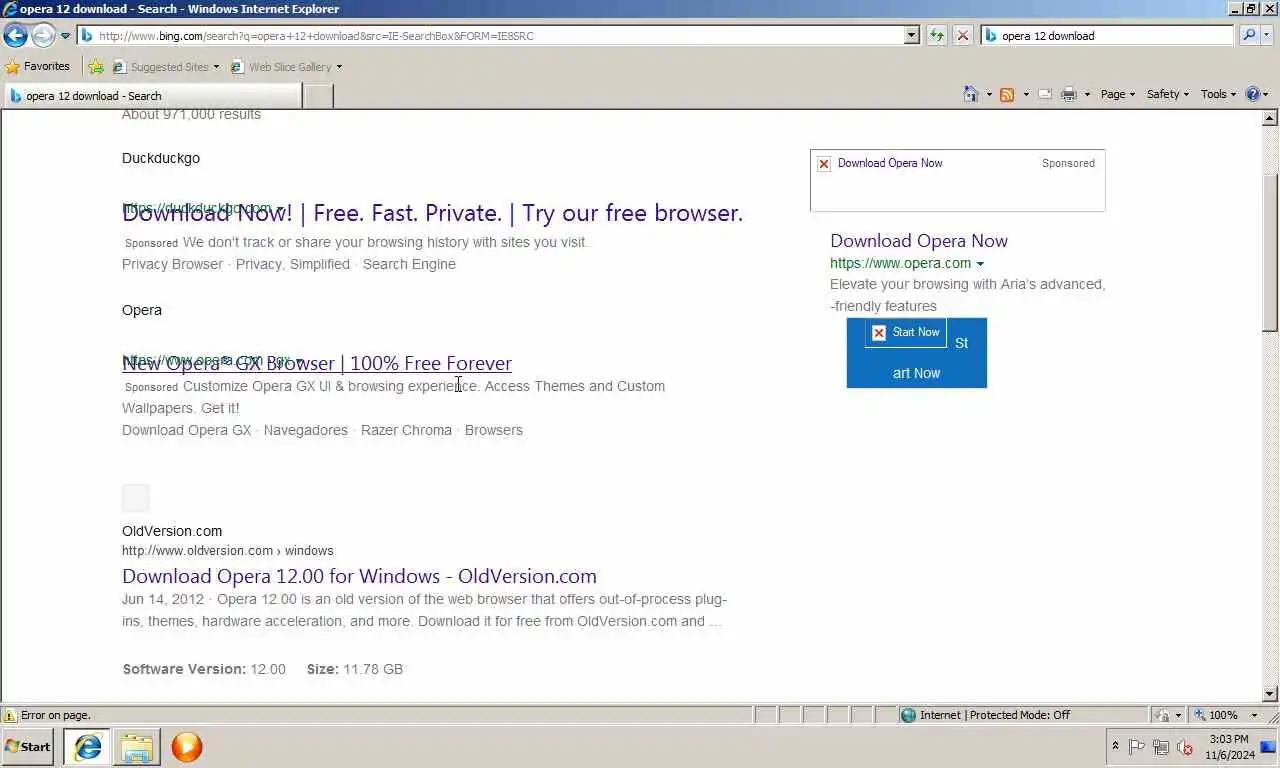Click the taskbar clock showing 3:03 PM
Screen dimensions: 1280x768
pyautogui.click(x=1228, y=746)
